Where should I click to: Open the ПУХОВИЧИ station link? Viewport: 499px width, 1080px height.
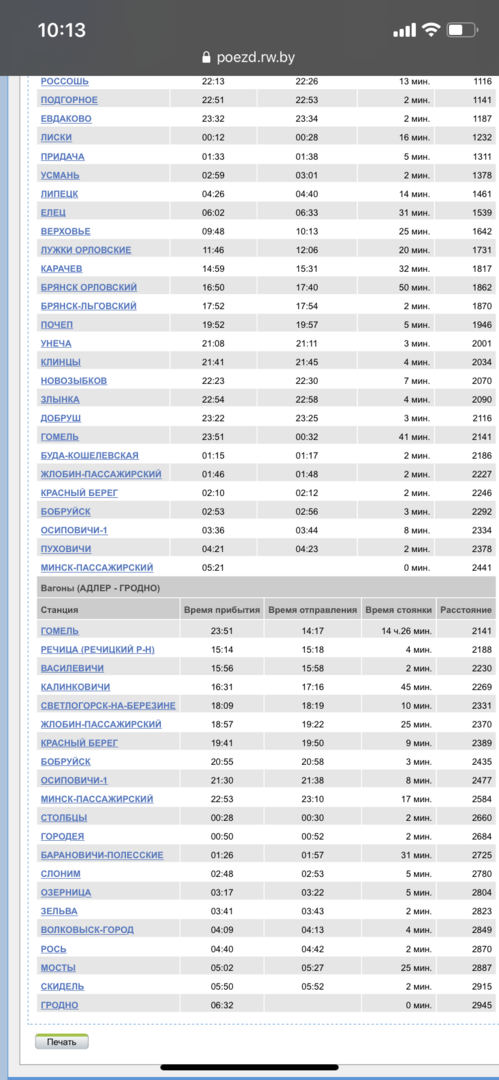(66, 549)
